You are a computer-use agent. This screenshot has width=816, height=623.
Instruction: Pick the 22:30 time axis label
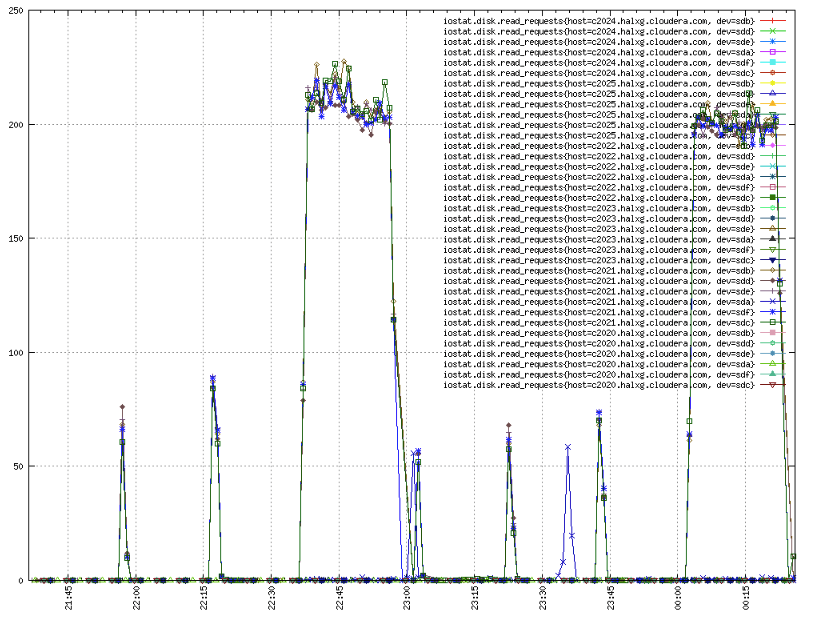pos(272,598)
